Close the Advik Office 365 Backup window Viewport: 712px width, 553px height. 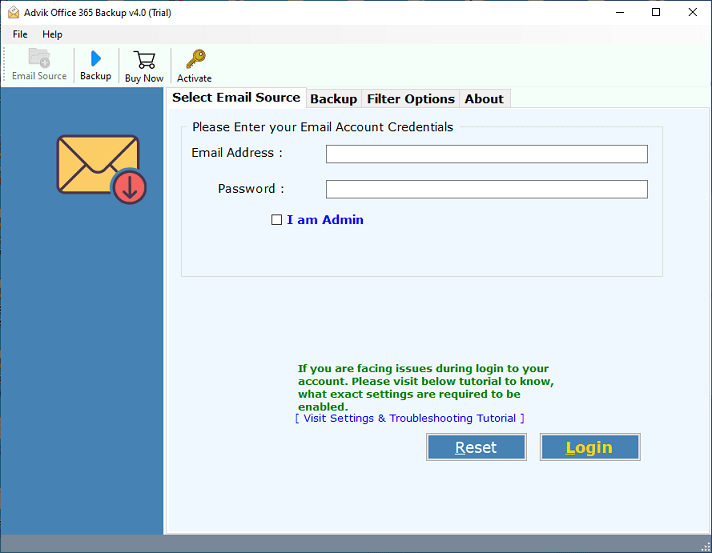tap(692, 12)
